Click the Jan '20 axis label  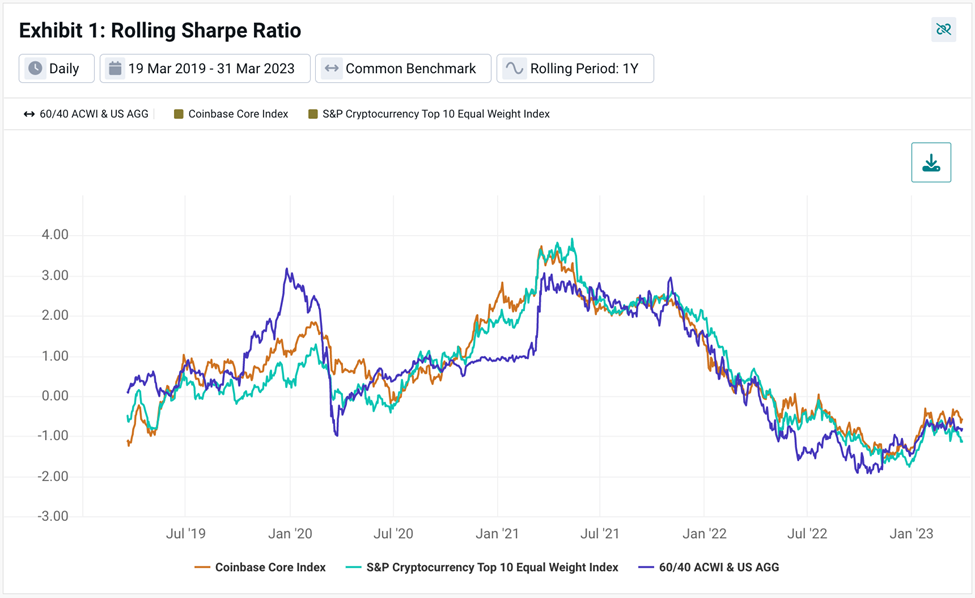[290, 533]
